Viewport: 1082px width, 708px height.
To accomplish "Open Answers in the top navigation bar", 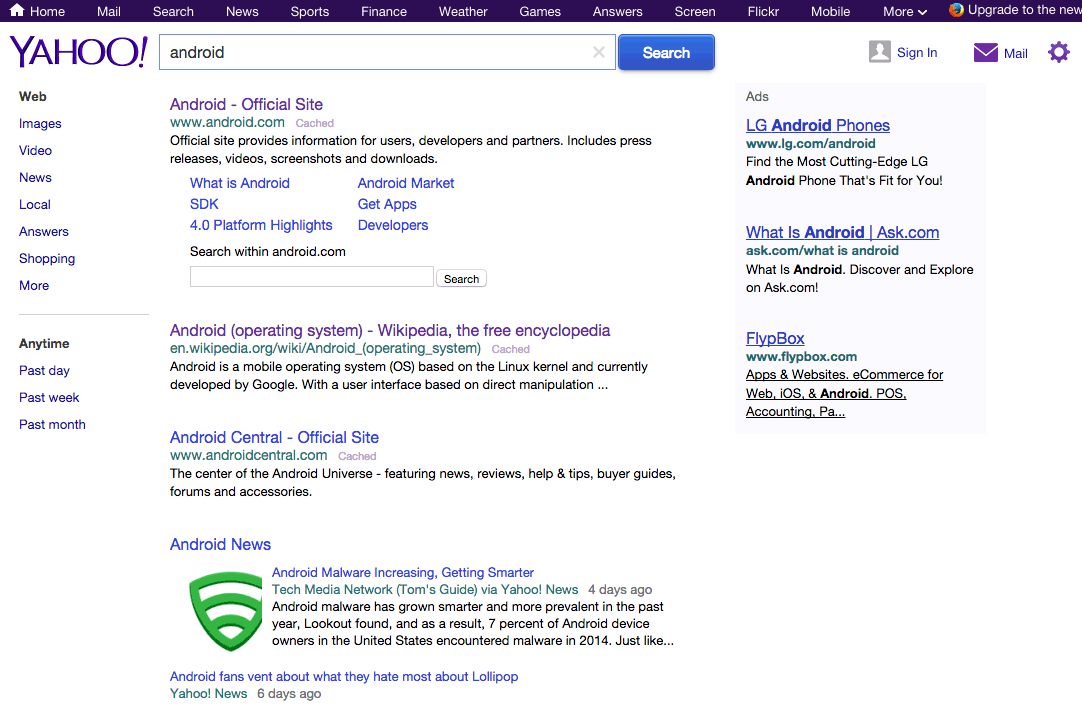I will (x=618, y=12).
